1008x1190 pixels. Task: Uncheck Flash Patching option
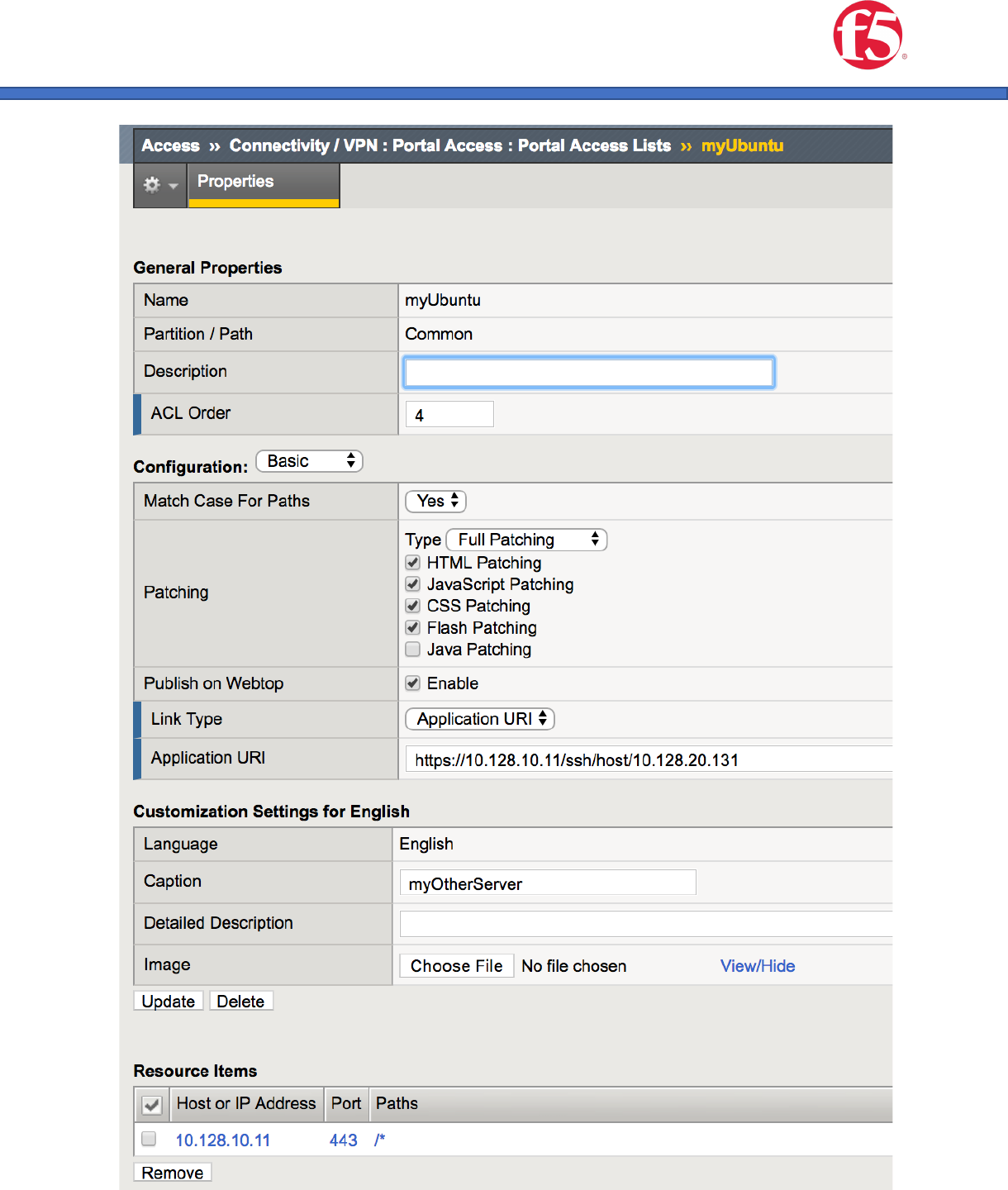tap(413, 628)
